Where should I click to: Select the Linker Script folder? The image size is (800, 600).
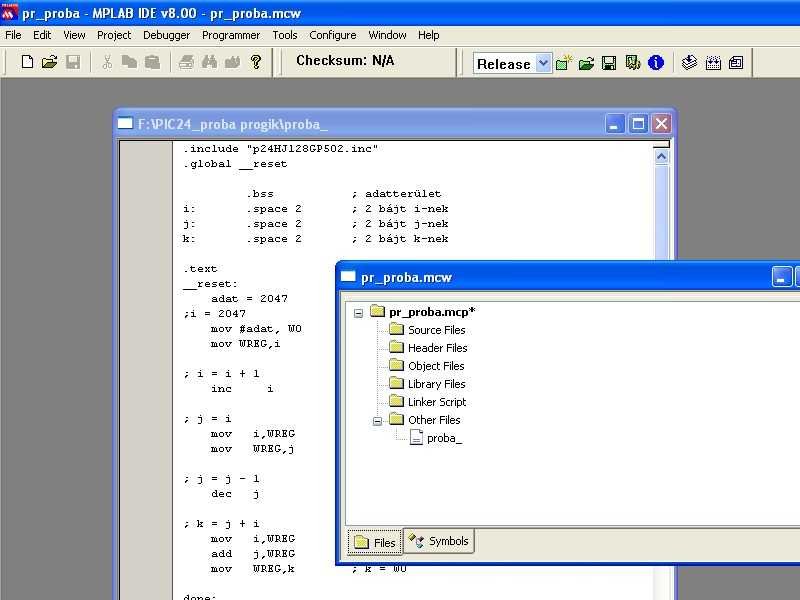[x=437, y=402]
